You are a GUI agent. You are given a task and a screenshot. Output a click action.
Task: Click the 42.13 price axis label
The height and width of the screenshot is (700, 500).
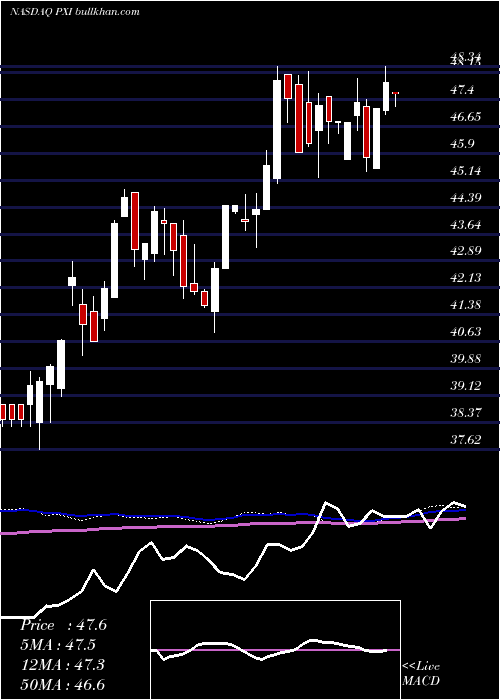tap(466, 278)
